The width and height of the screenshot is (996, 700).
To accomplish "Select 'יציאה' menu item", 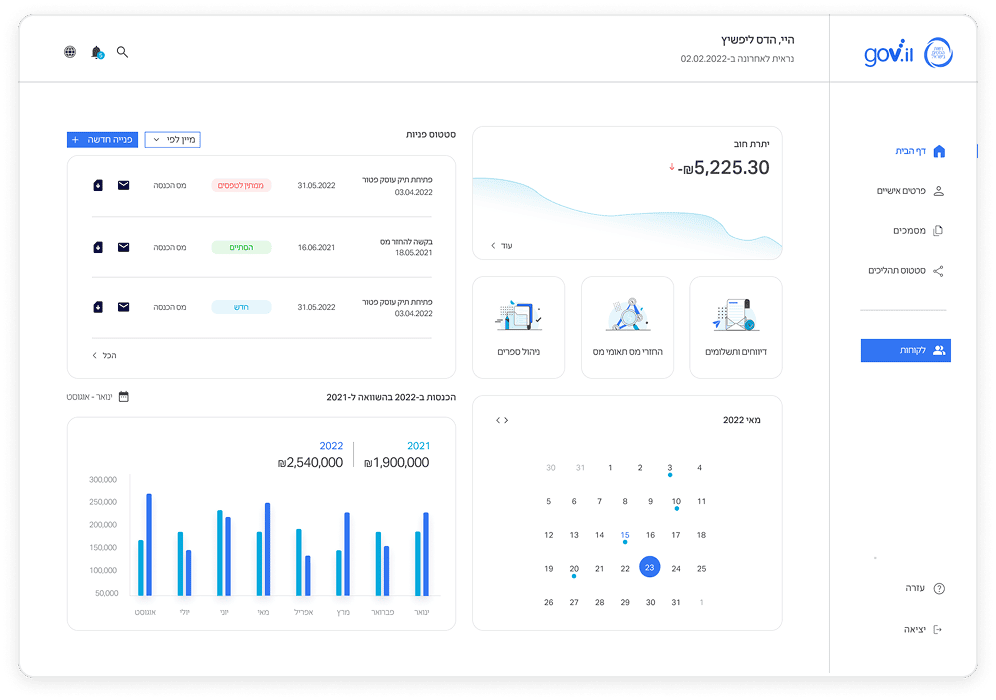I will [x=915, y=629].
